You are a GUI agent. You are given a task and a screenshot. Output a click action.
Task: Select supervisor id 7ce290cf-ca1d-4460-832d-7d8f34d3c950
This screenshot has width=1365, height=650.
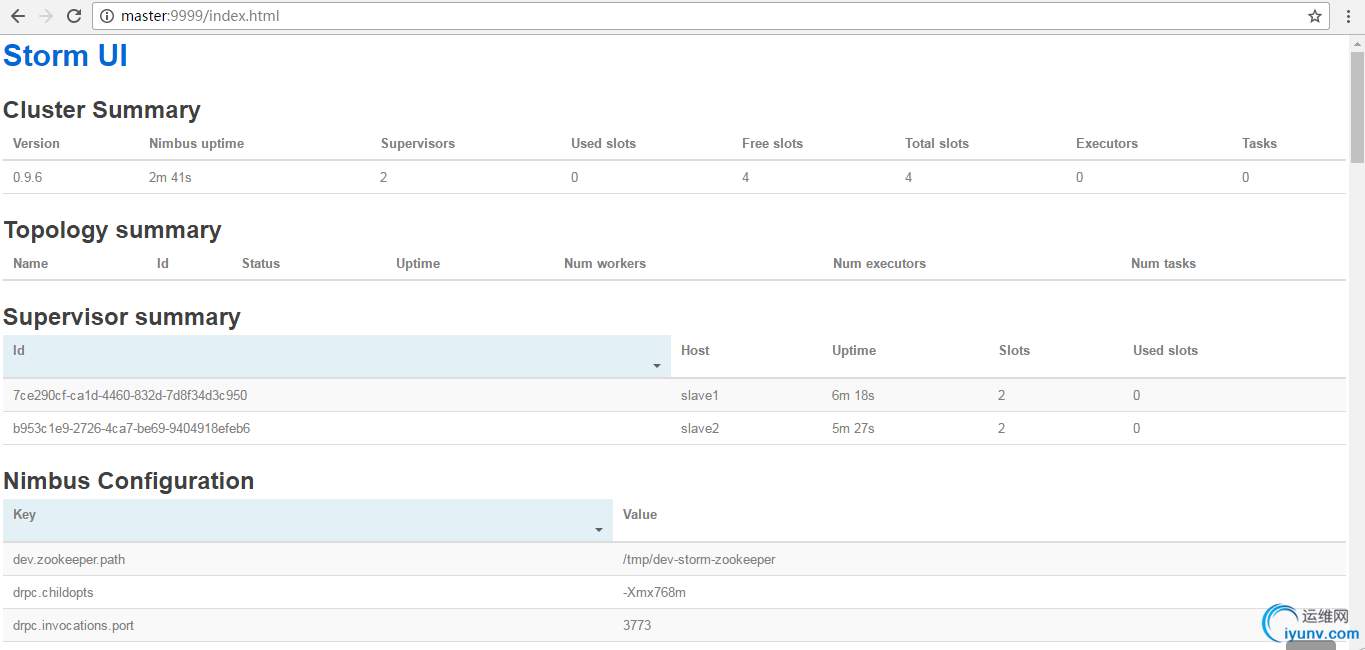pos(130,395)
